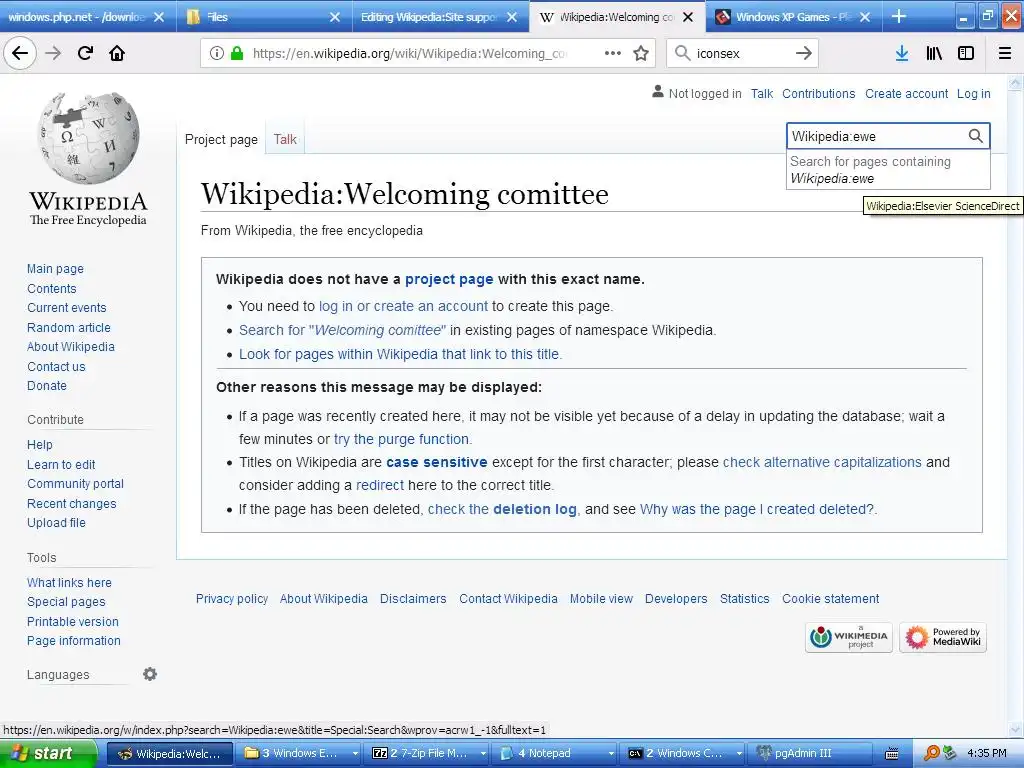Click the taskbar keyboard icon
Image resolution: width=1024 pixels, height=768 pixels.
891,754
